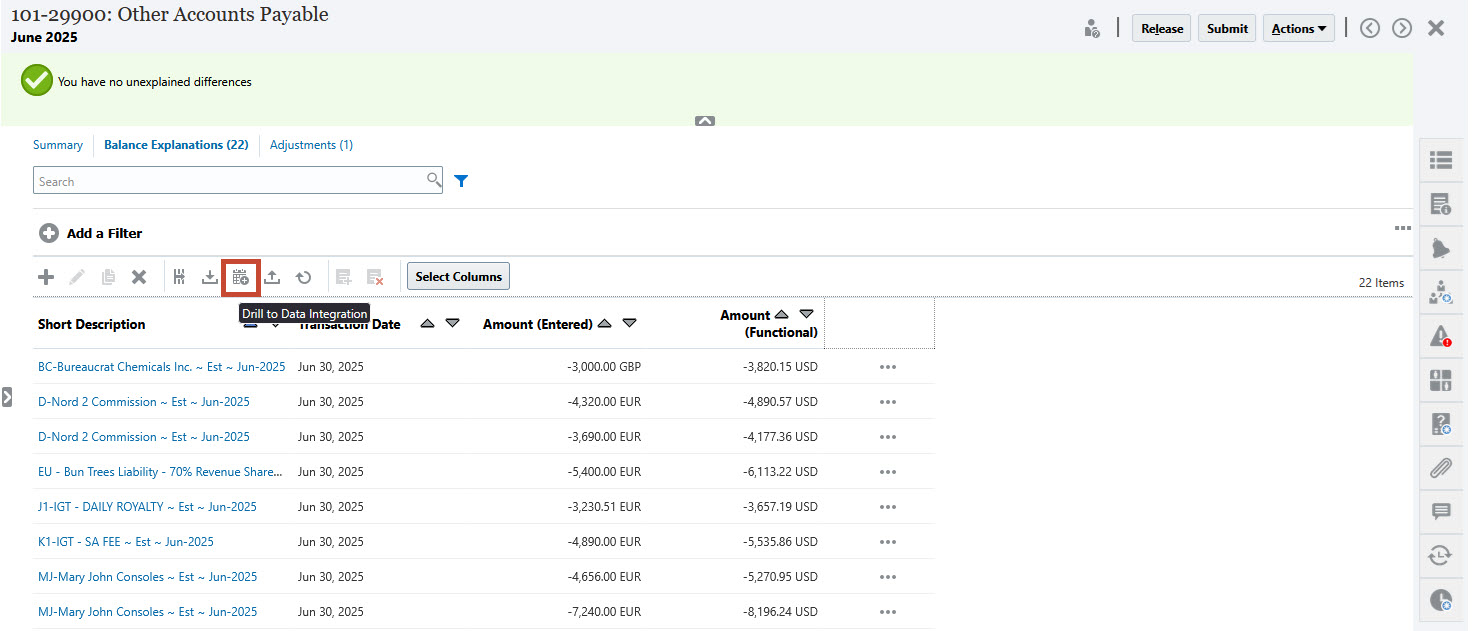Expand the left side panel arrow
The width and height of the screenshot is (1472, 631).
(7, 397)
